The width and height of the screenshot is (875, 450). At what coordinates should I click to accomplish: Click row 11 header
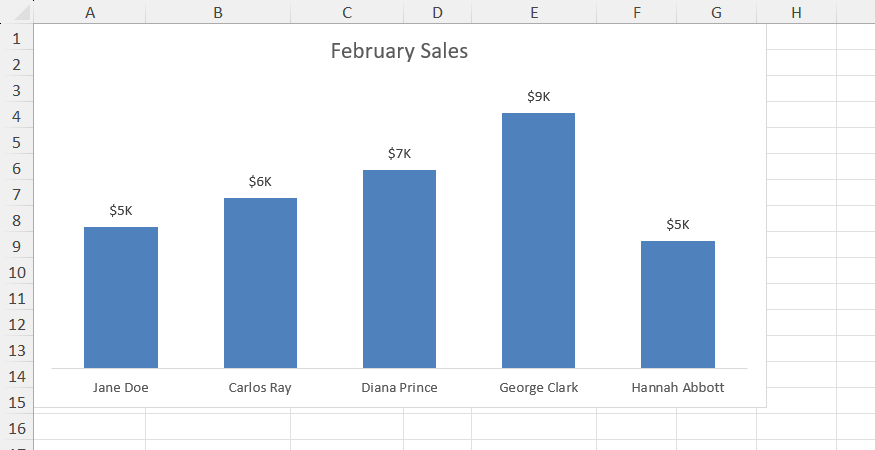tap(17, 298)
